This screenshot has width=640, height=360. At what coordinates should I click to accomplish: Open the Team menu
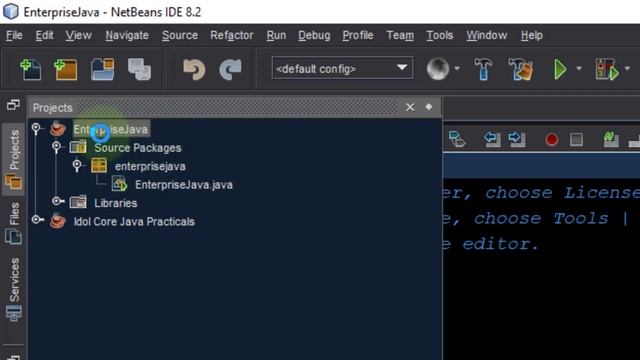click(400, 36)
